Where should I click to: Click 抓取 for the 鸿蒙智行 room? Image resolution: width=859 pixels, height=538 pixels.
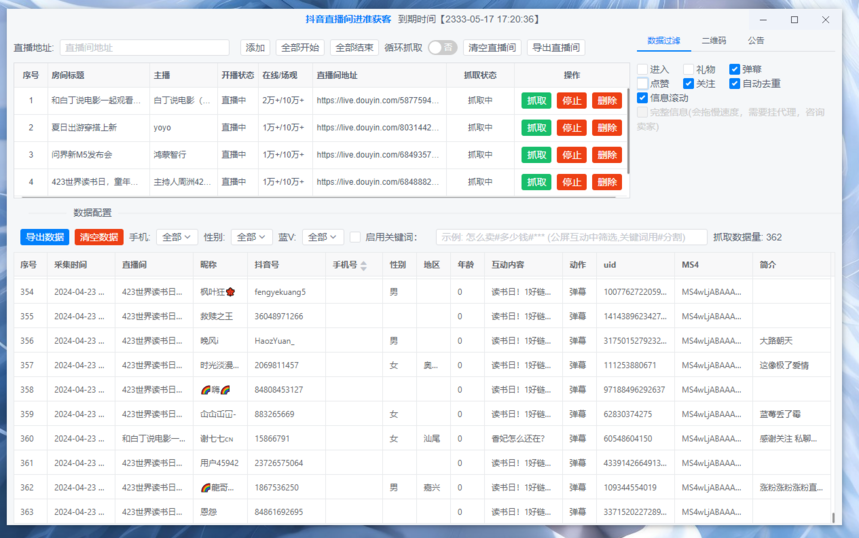tap(536, 155)
